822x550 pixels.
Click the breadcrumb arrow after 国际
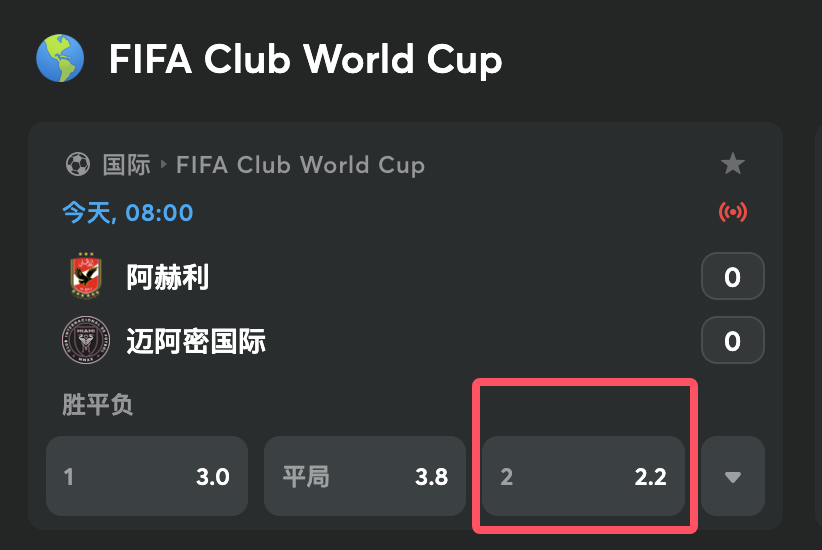(164, 165)
